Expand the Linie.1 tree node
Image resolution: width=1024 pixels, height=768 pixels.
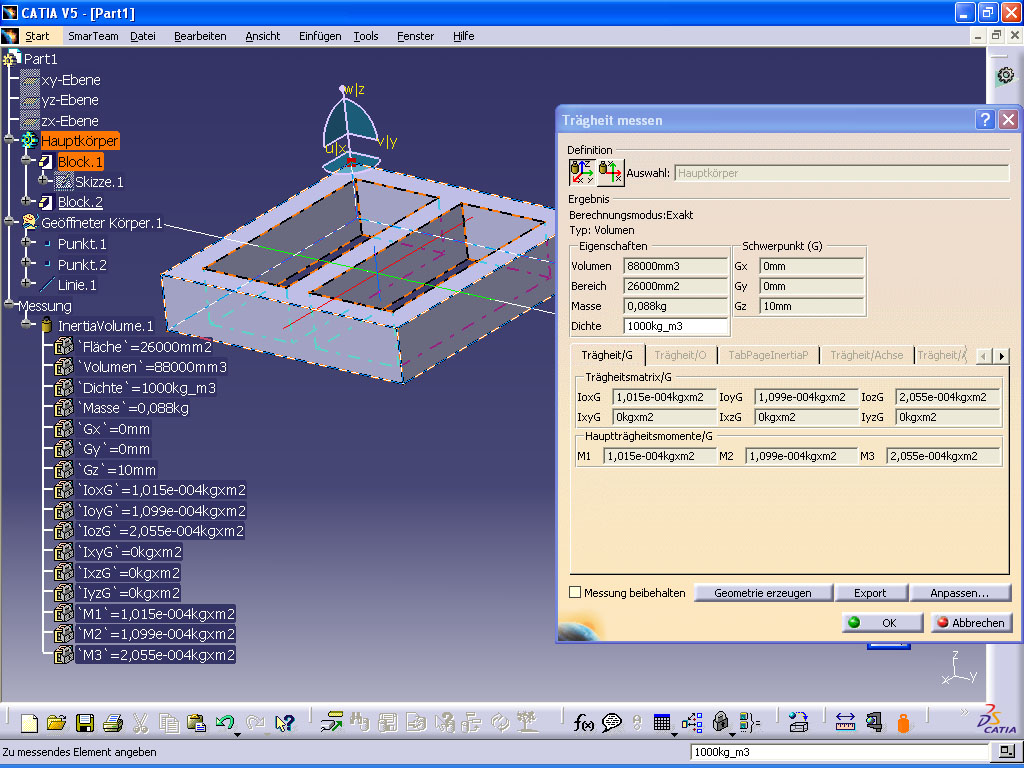click(x=26, y=284)
